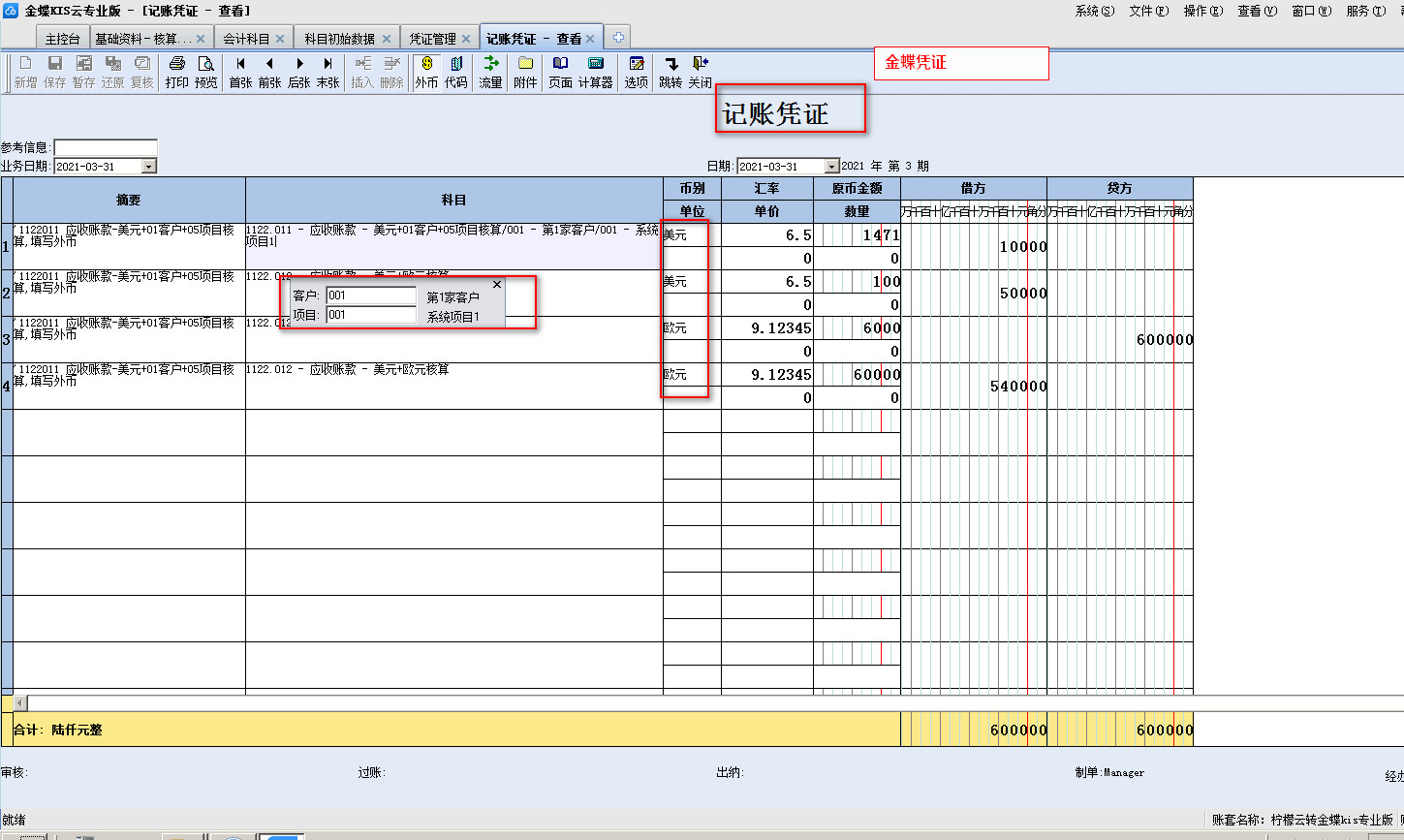Open 附件 attachments folder icon

click(525, 72)
